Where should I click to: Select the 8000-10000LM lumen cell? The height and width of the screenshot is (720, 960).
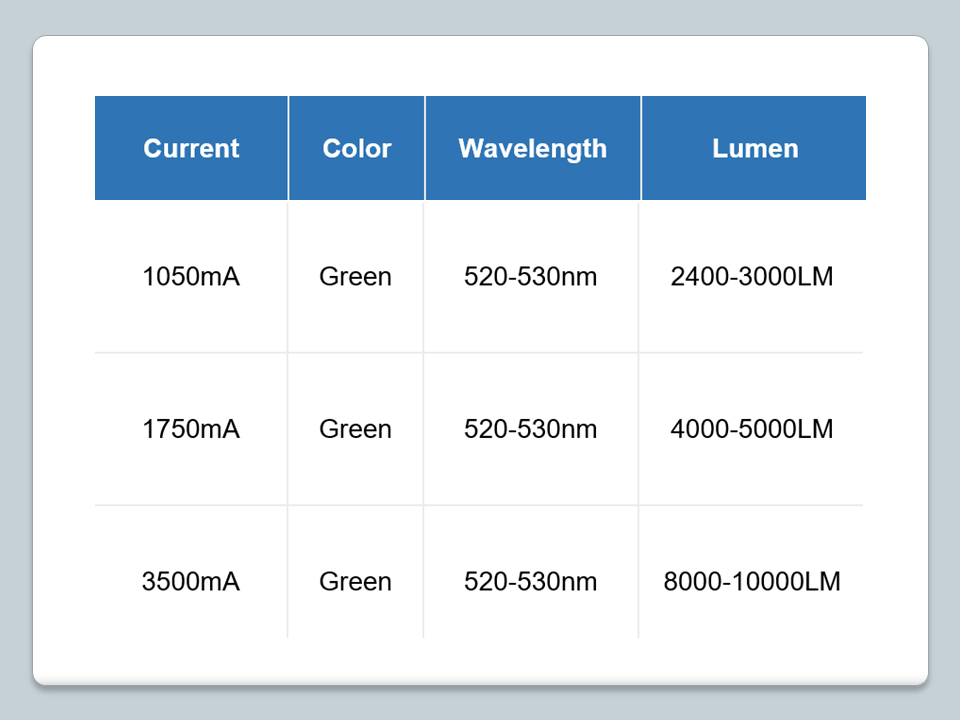[752, 581]
